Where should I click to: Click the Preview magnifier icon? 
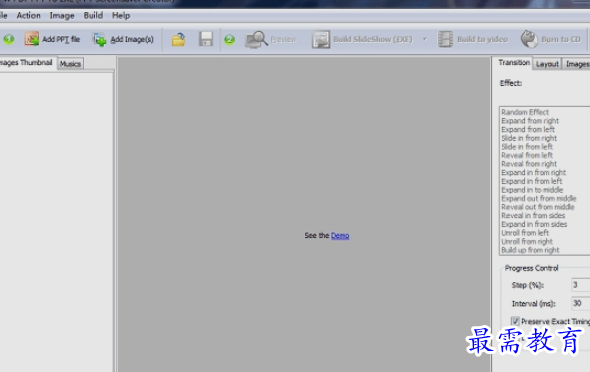256,39
